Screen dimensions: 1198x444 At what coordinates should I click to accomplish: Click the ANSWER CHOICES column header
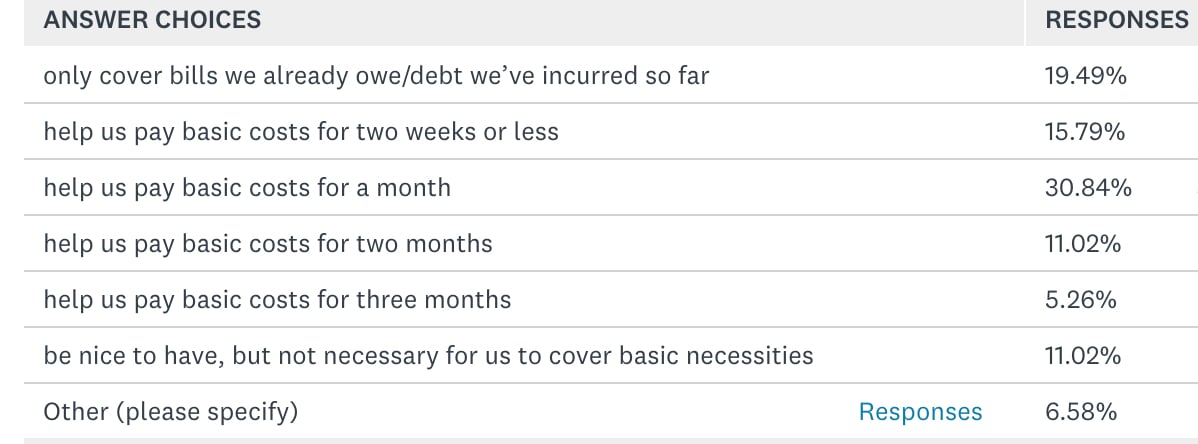click(x=152, y=20)
